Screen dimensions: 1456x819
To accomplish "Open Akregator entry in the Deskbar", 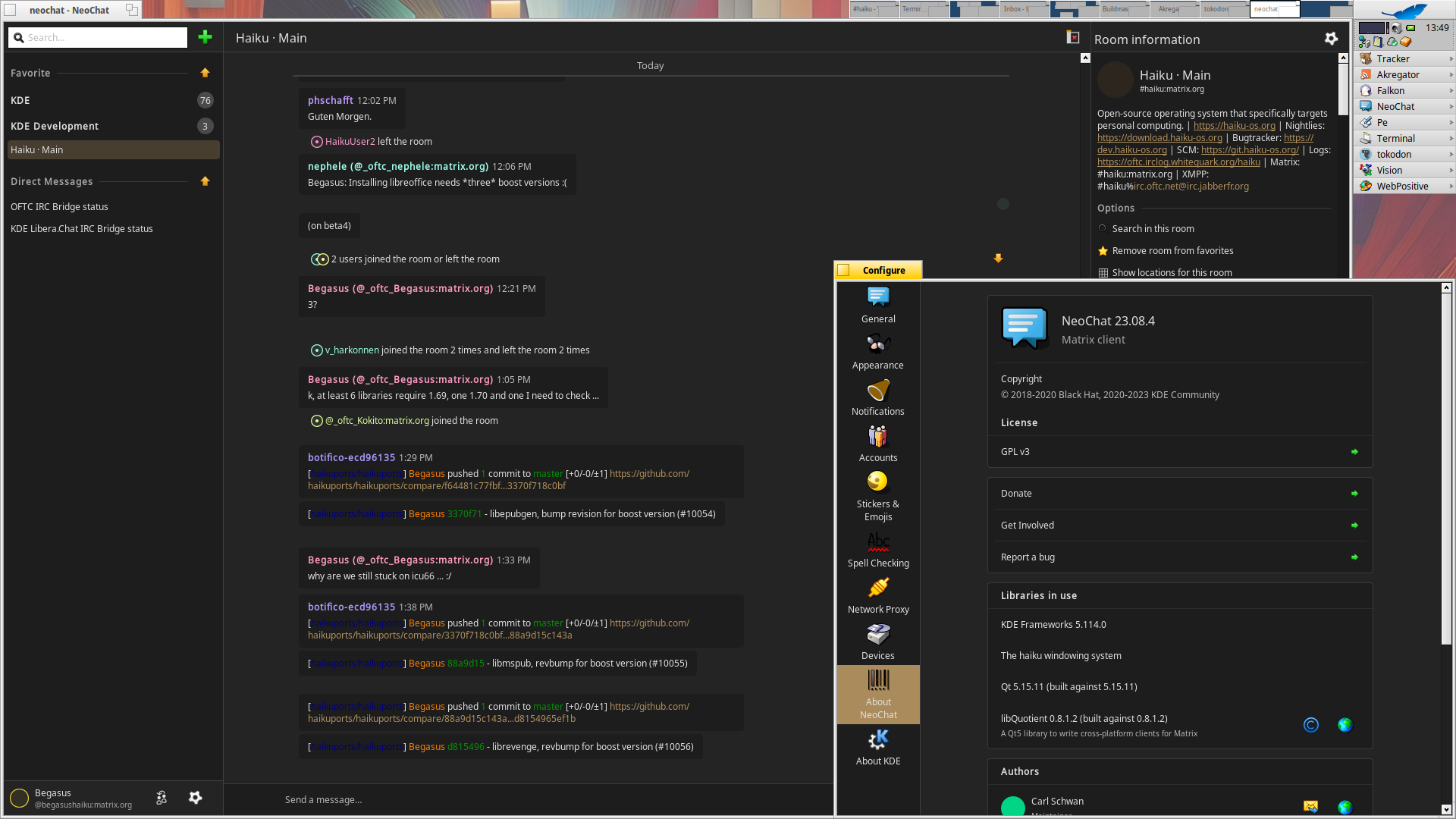I will (1404, 75).
